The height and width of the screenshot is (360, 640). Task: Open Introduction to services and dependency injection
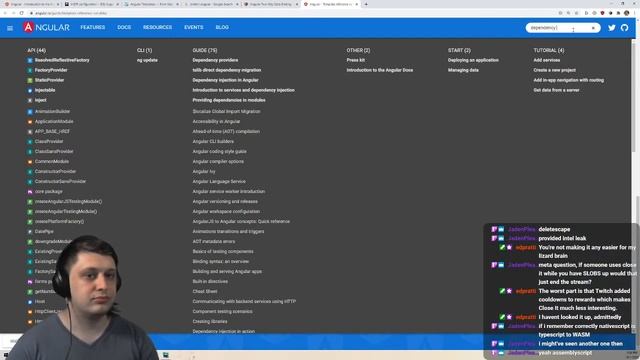point(243,90)
